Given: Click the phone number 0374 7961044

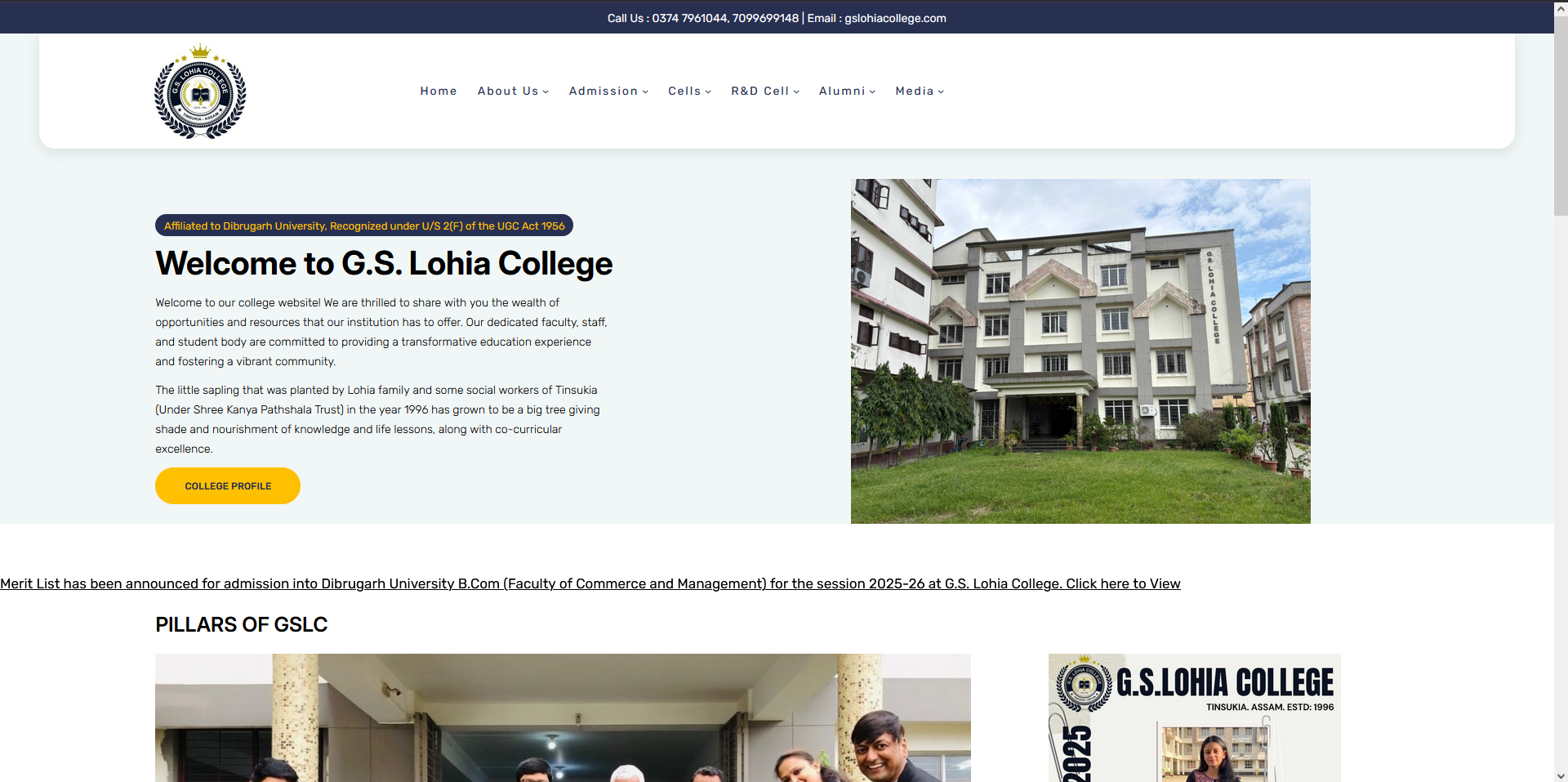Looking at the screenshot, I should 689,18.
